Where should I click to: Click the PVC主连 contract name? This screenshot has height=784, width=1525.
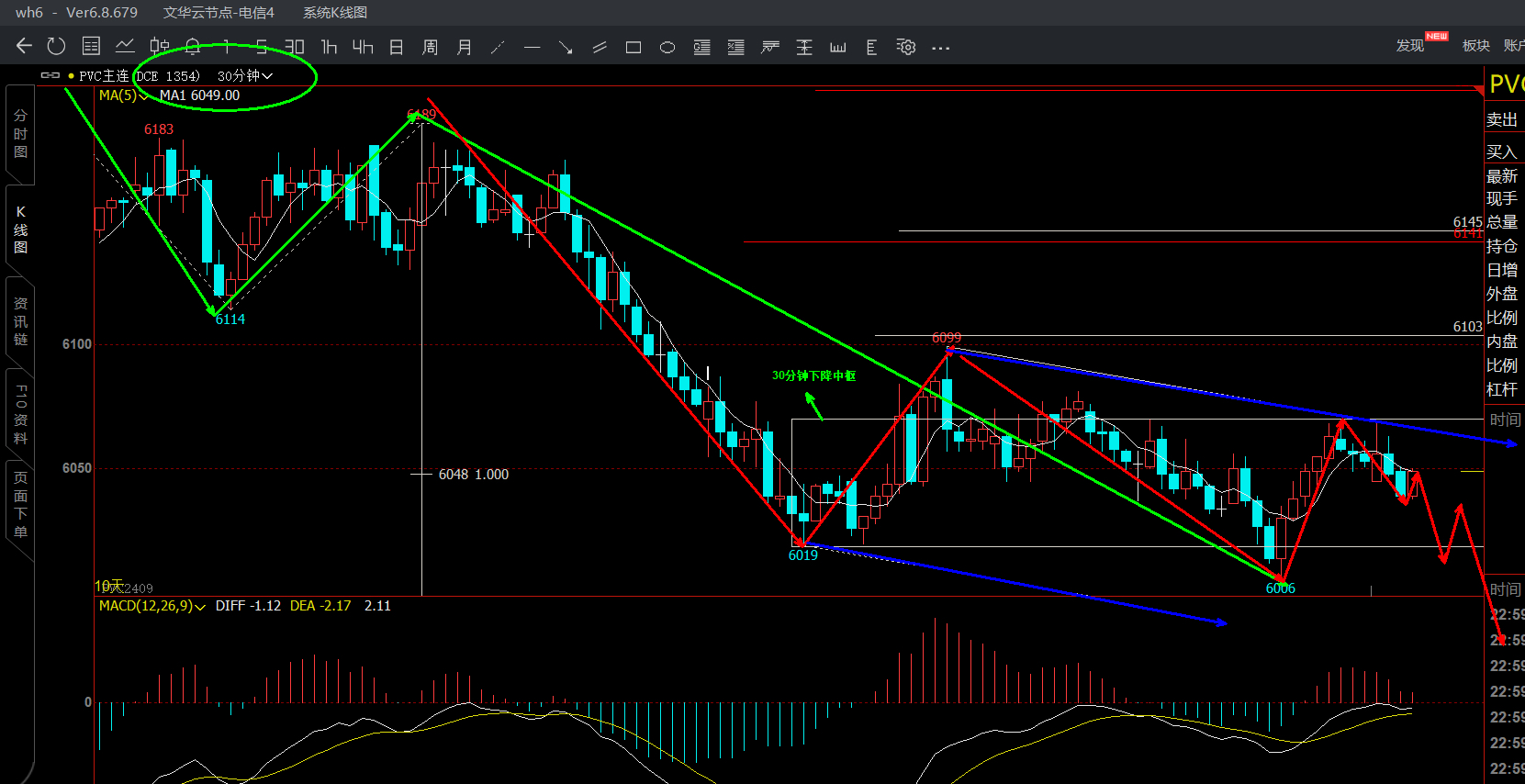pyautogui.click(x=104, y=76)
